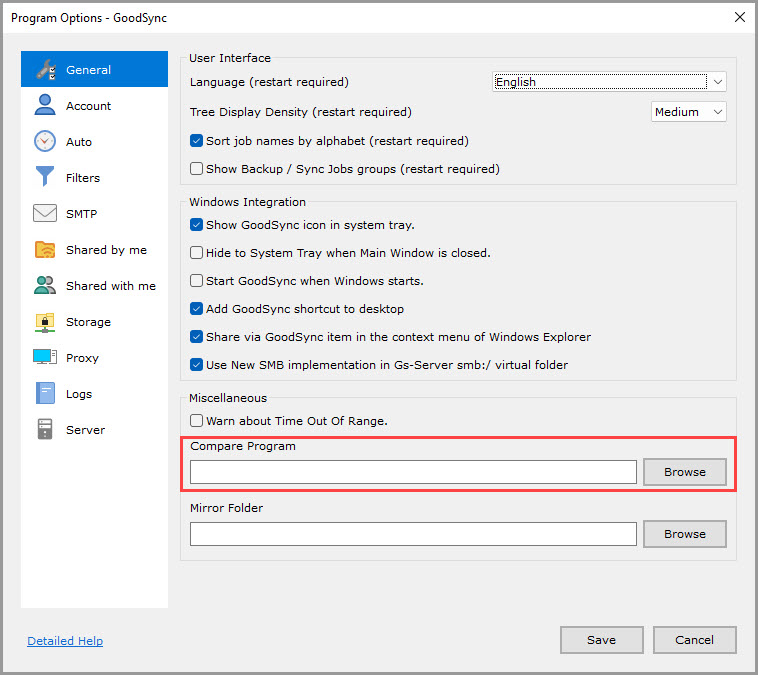Enable Show Backup / Sync Jobs groups
Image resolution: width=758 pixels, height=675 pixels.
[x=196, y=169]
